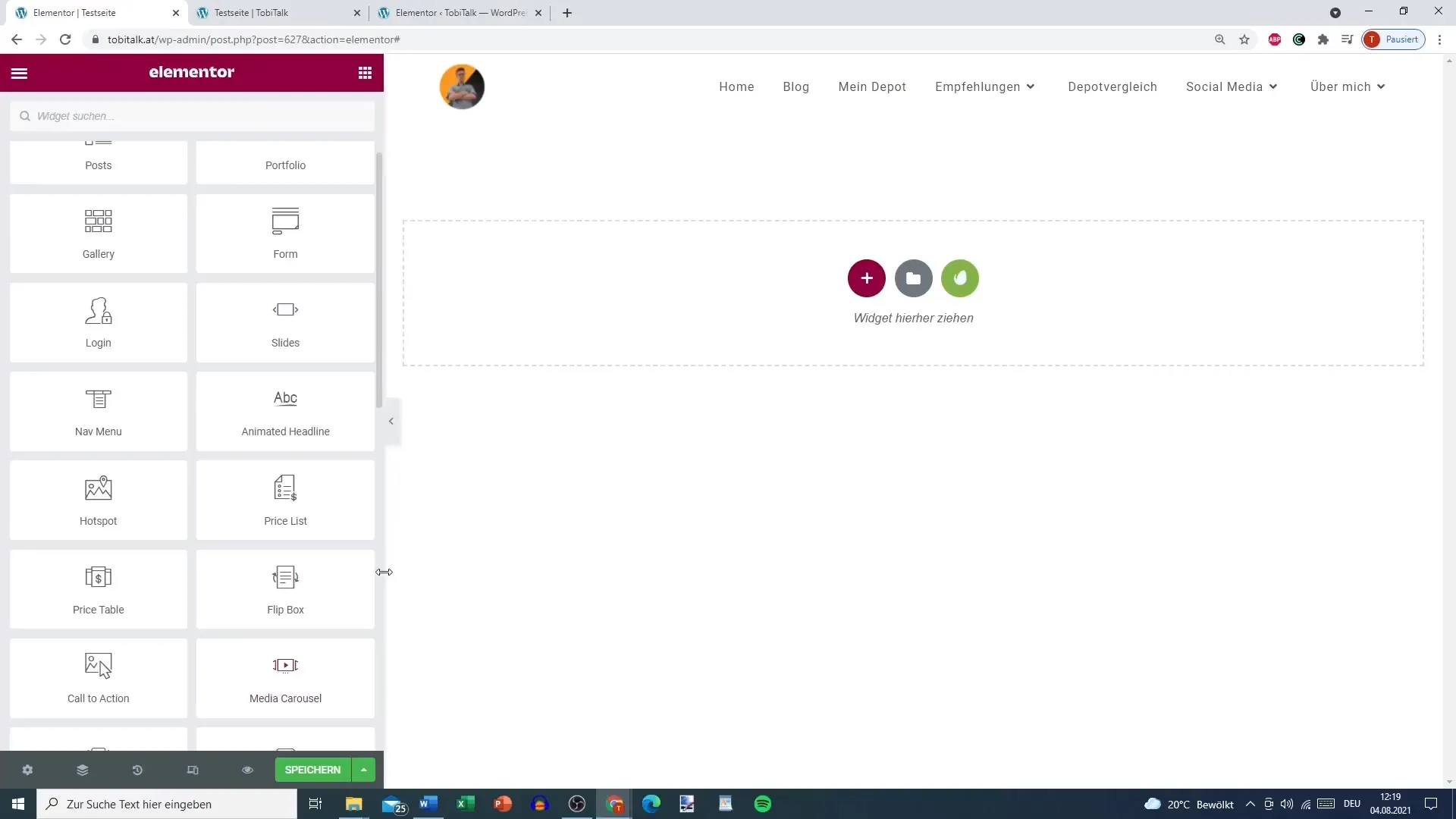Click the green SPEICHERN dropdown arrow
Screen dimensions: 1456x819
(x=365, y=770)
